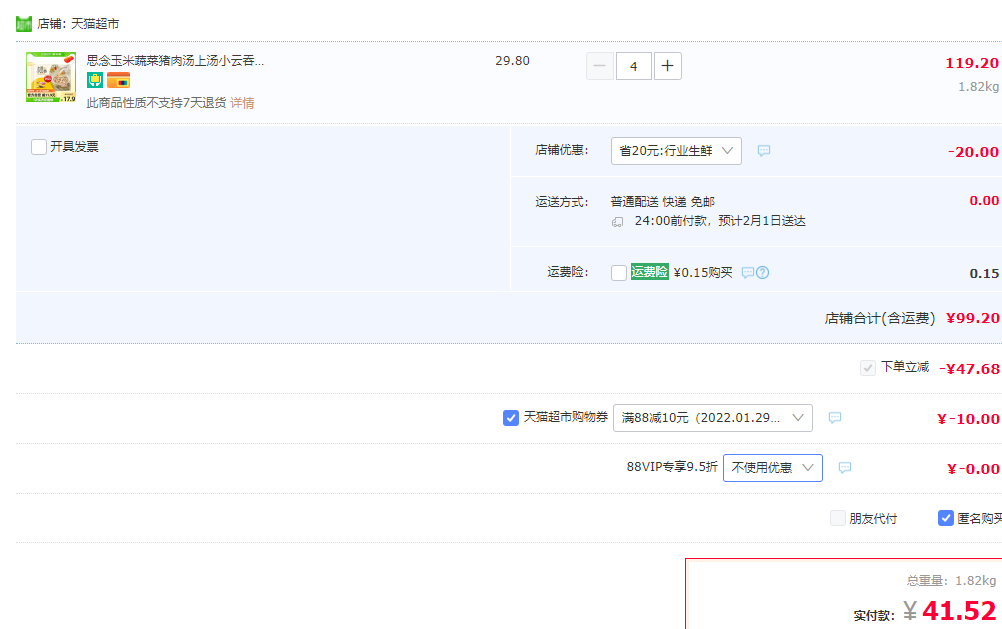Decrease quantity with the minus button

click(600, 66)
